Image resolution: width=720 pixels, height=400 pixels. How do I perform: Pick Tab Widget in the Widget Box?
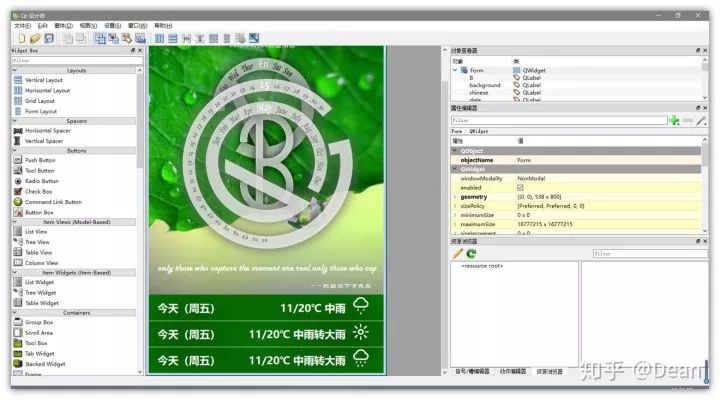pyautogui.click(x=39, y=354)
